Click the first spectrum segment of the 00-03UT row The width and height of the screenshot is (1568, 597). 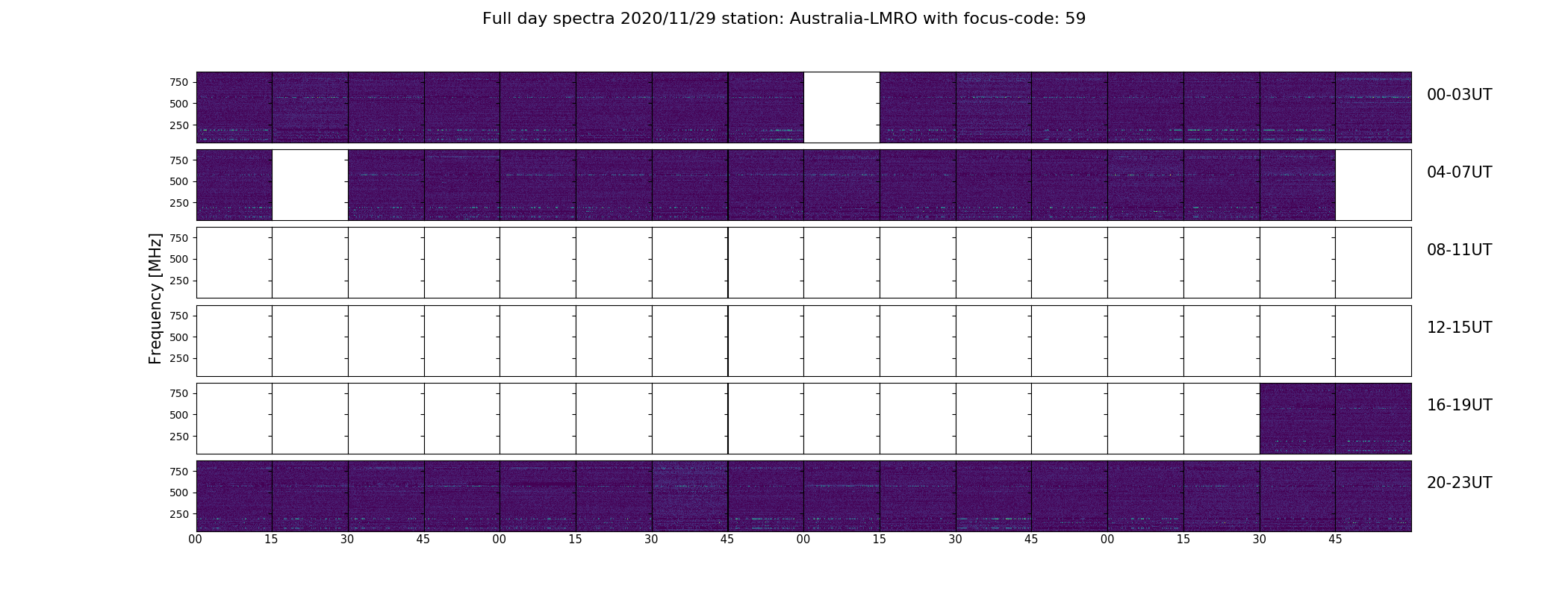(x=234, y=107)
